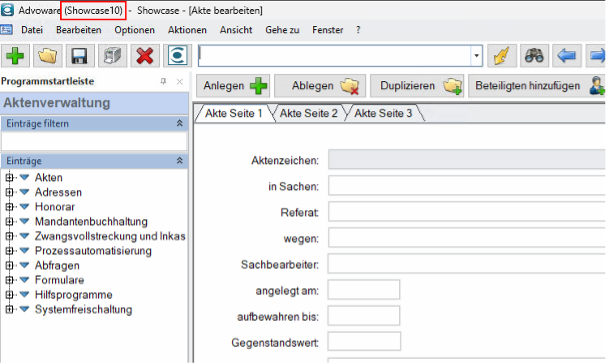Click the menu bar document icon left of Datei
606x364 pixels.
pos(6,30)
